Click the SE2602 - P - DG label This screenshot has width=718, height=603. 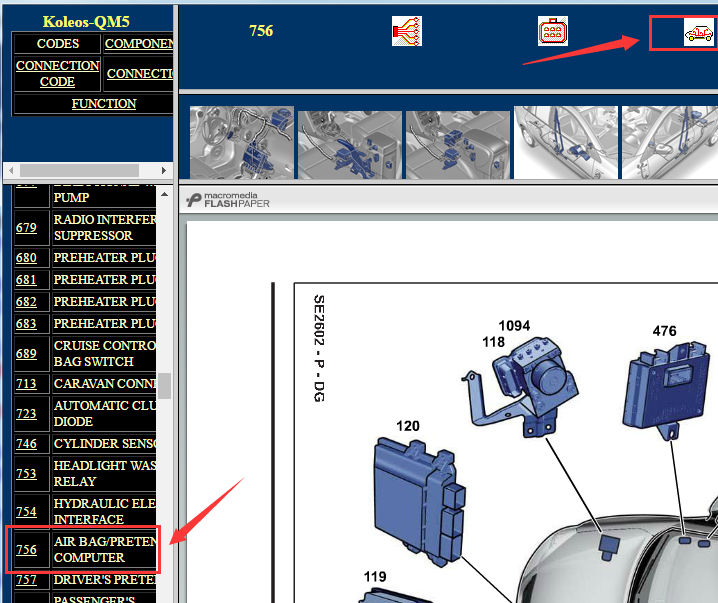click(x=319, y=348)
